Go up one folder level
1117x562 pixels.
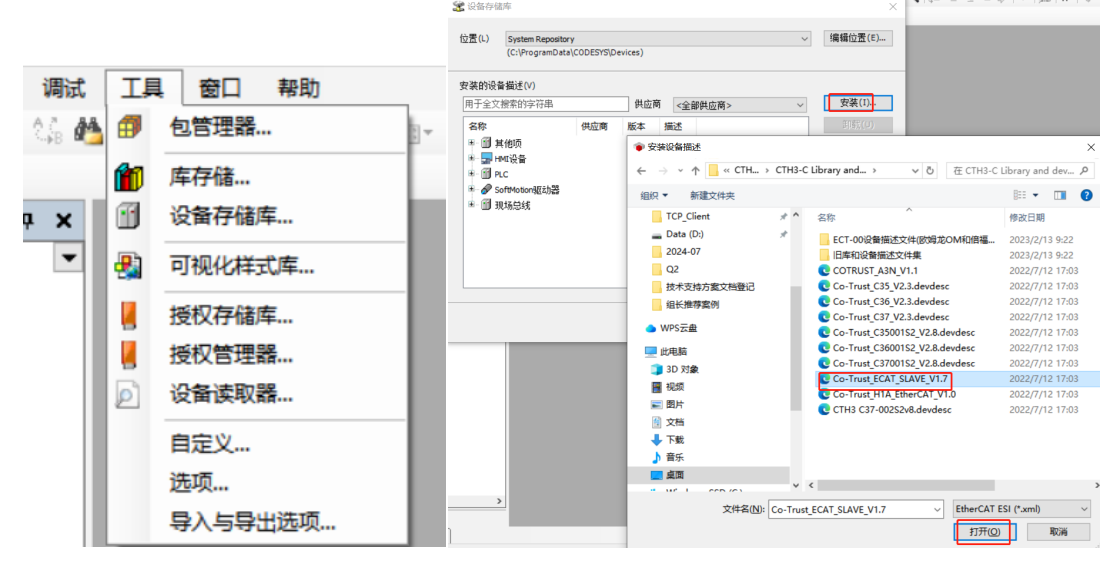[x=695, y=170]
